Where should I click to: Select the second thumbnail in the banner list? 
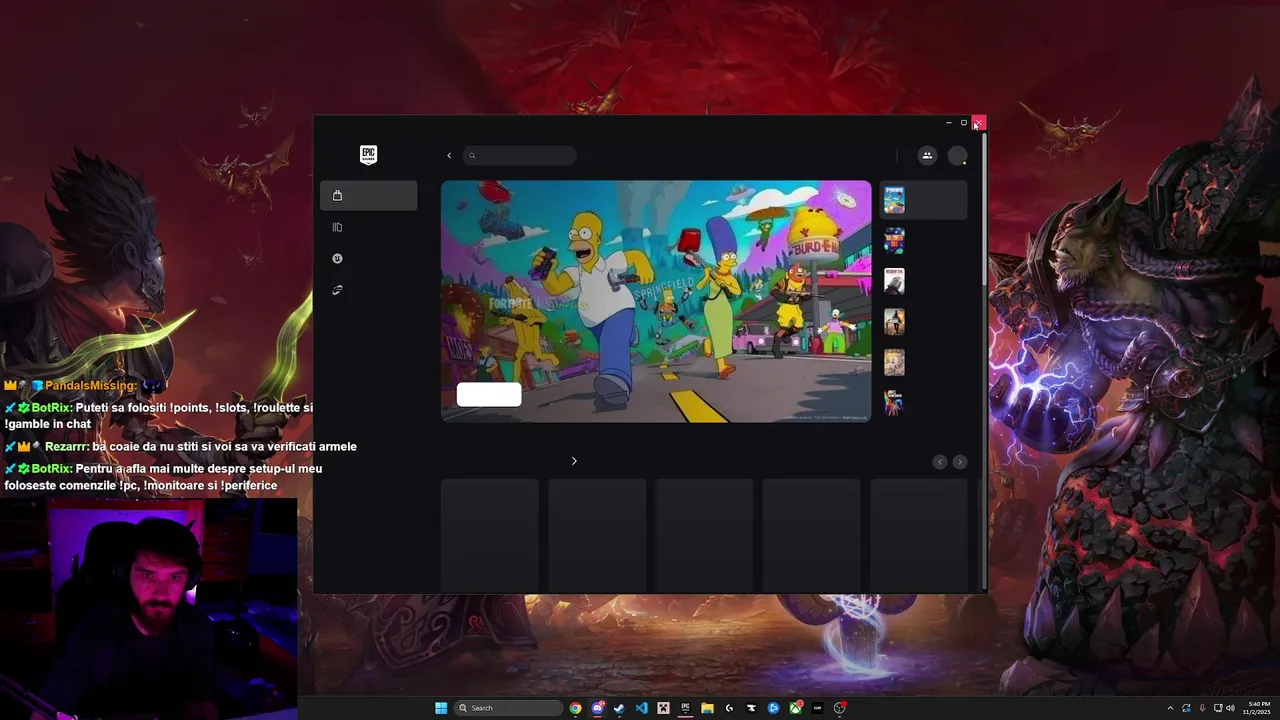click(x=894, y=240)
